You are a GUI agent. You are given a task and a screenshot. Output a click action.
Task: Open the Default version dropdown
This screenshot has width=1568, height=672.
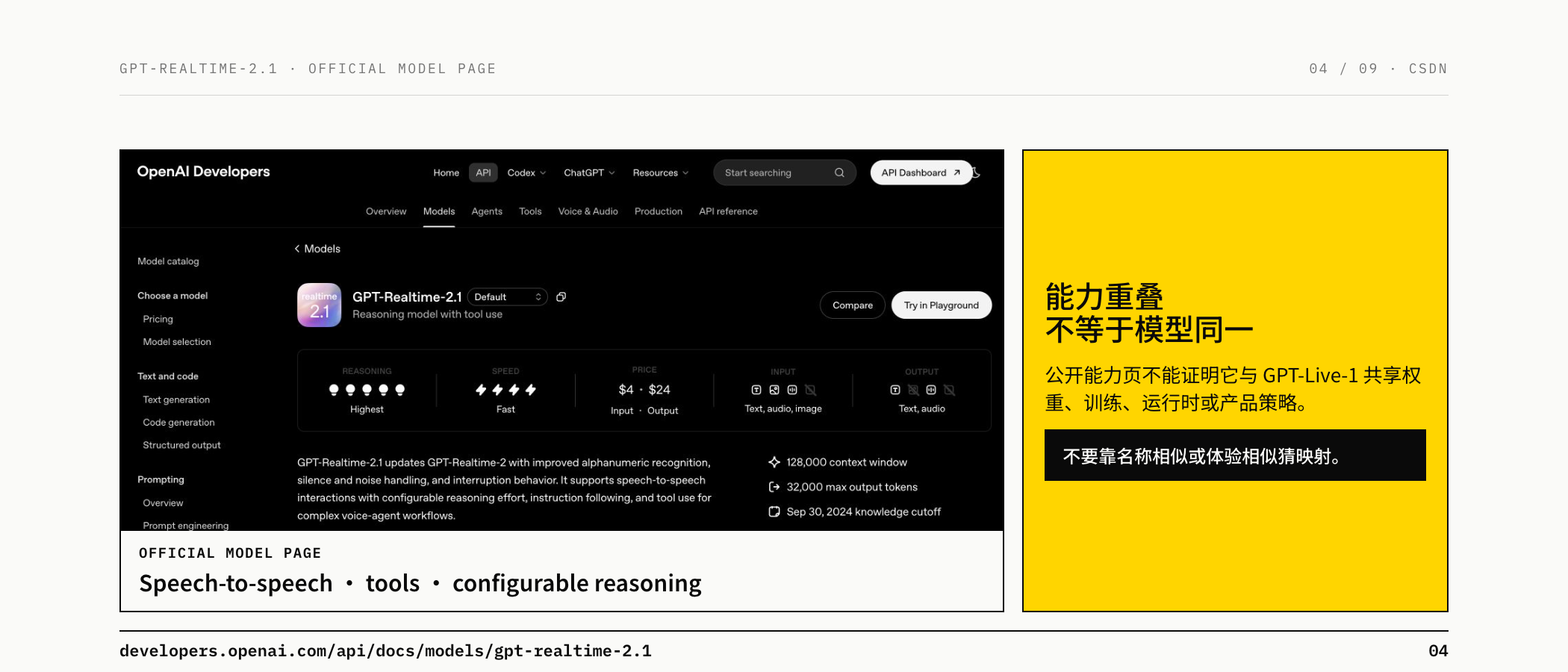tap(508, 297)
